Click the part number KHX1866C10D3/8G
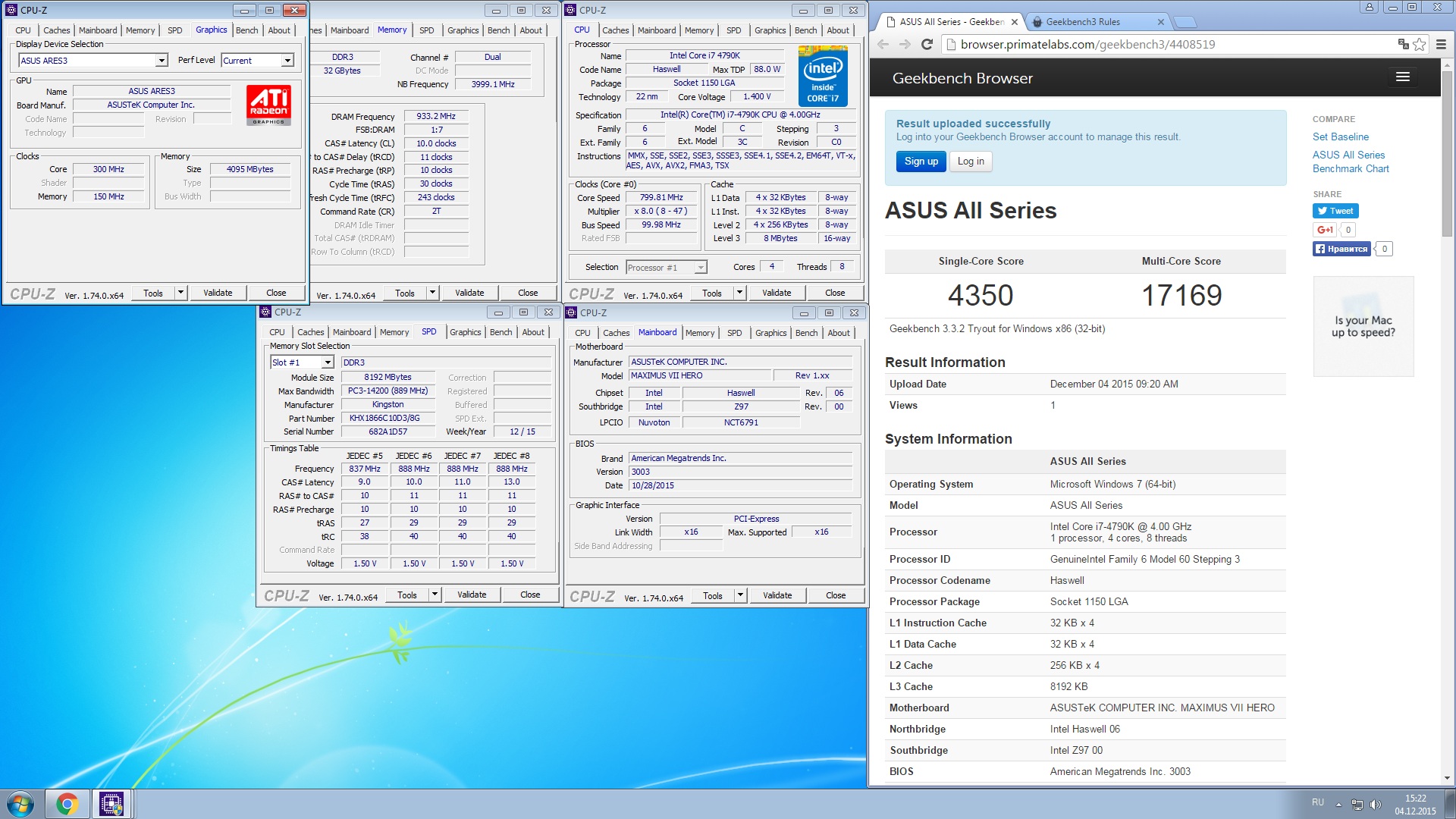1456x819 pixels. point(388,418)
